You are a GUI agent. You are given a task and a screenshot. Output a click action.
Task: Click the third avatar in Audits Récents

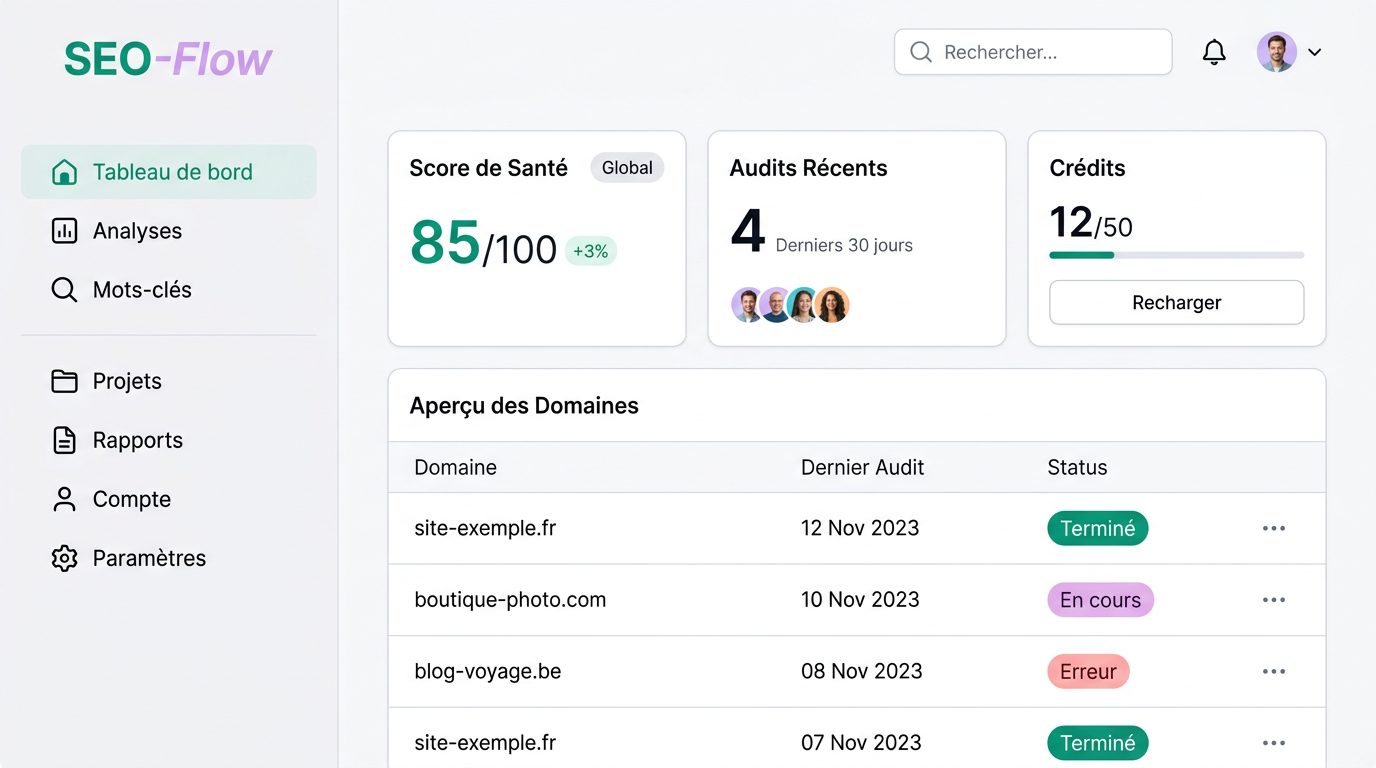coord(804,305)
